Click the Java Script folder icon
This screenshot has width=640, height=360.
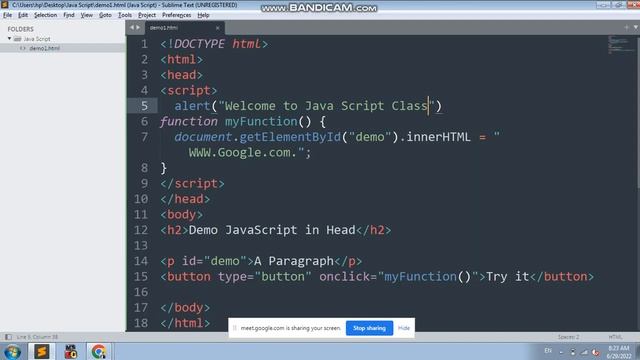(18, 39)
